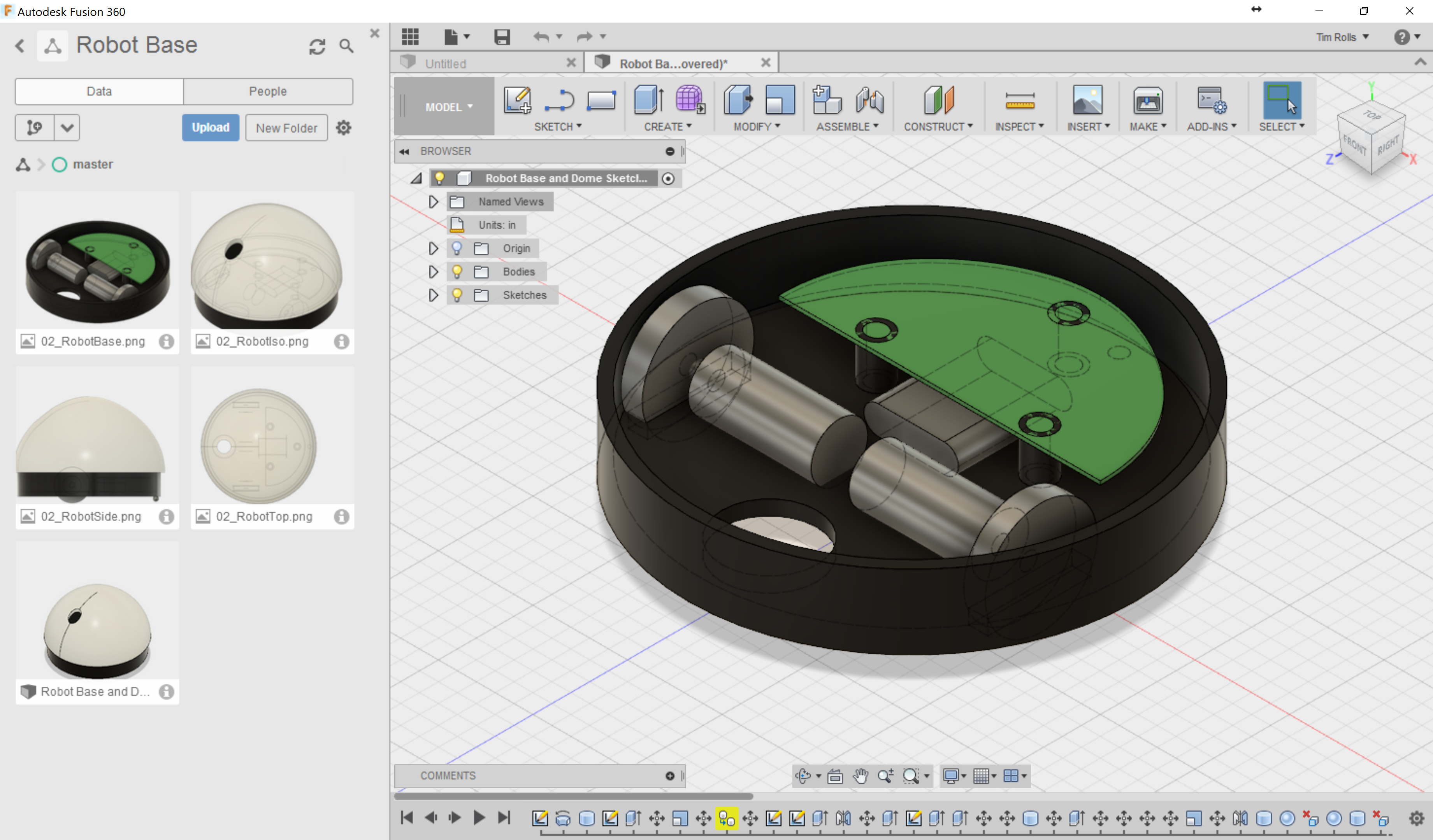Screen dimensions: 1433x840
Task: Click the Undo arrow icon
Action: point(541,37)
